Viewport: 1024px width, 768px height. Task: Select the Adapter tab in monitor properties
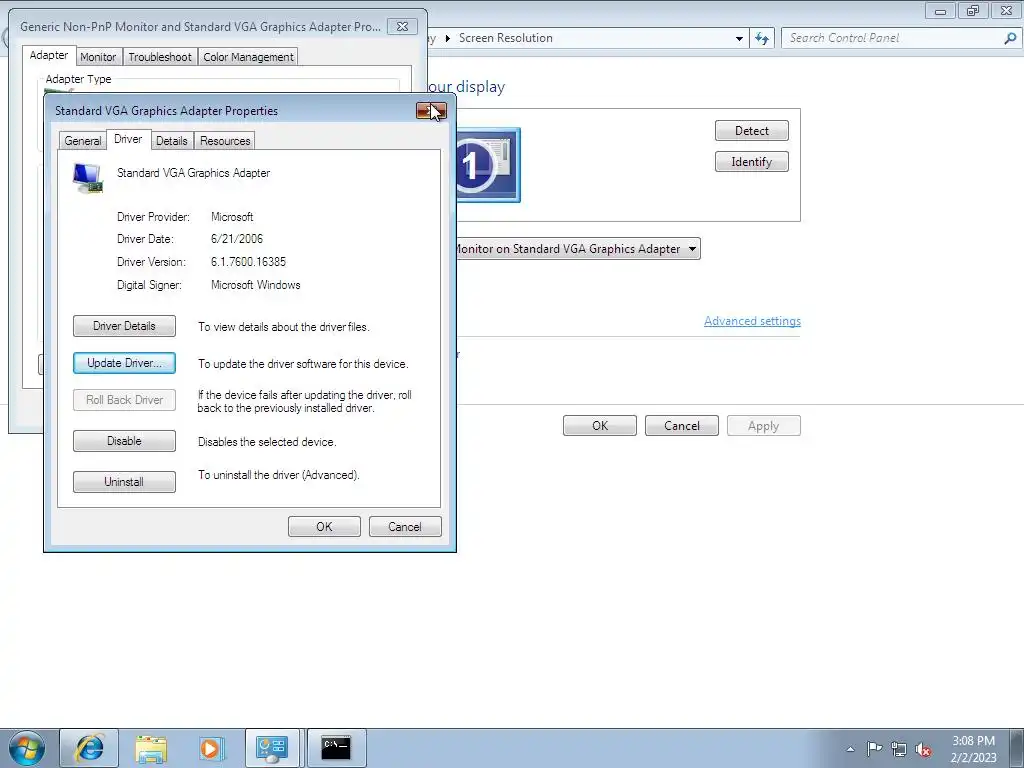[49, 56]
